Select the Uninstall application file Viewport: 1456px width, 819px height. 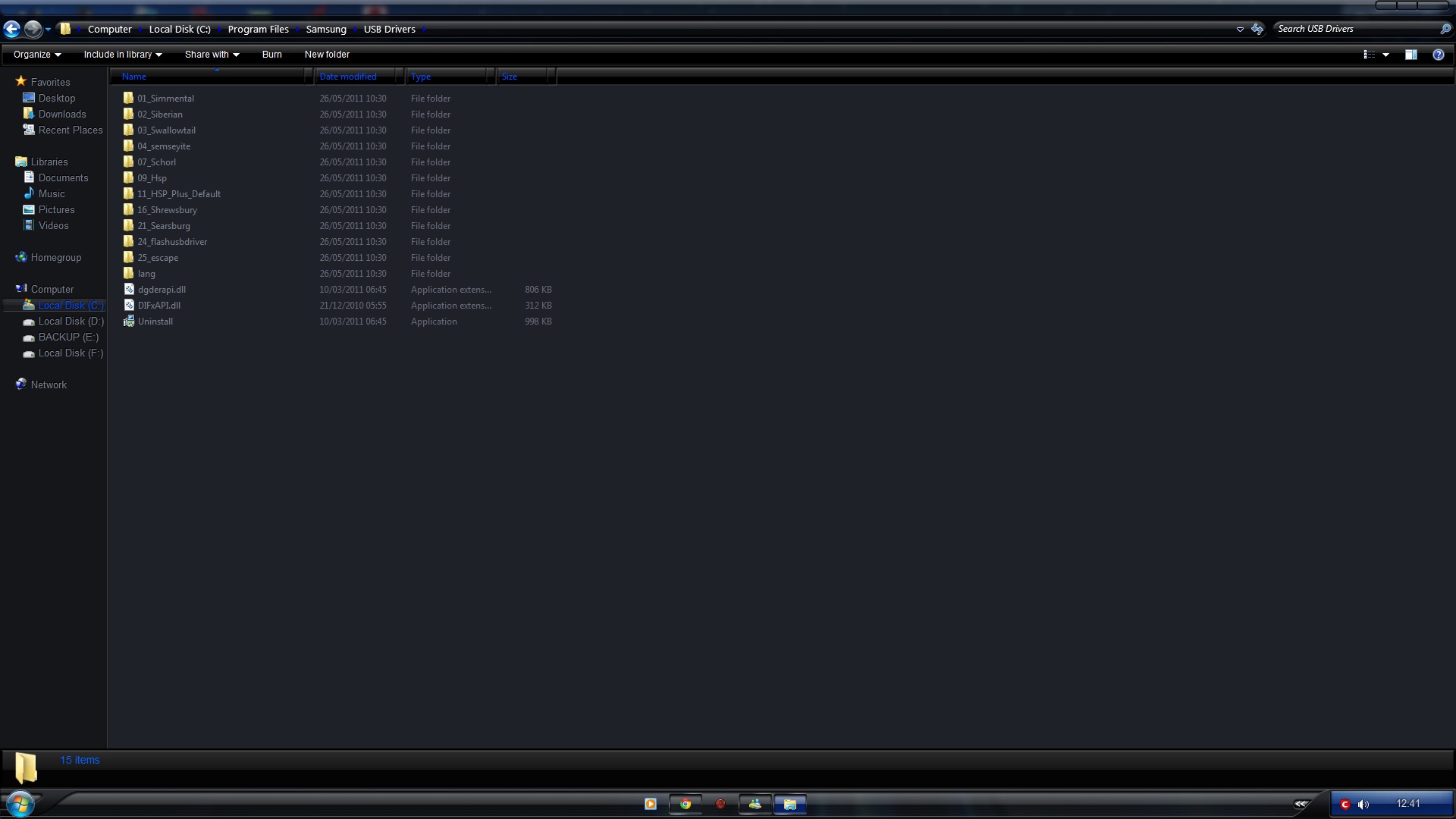[x=155, y=322]
